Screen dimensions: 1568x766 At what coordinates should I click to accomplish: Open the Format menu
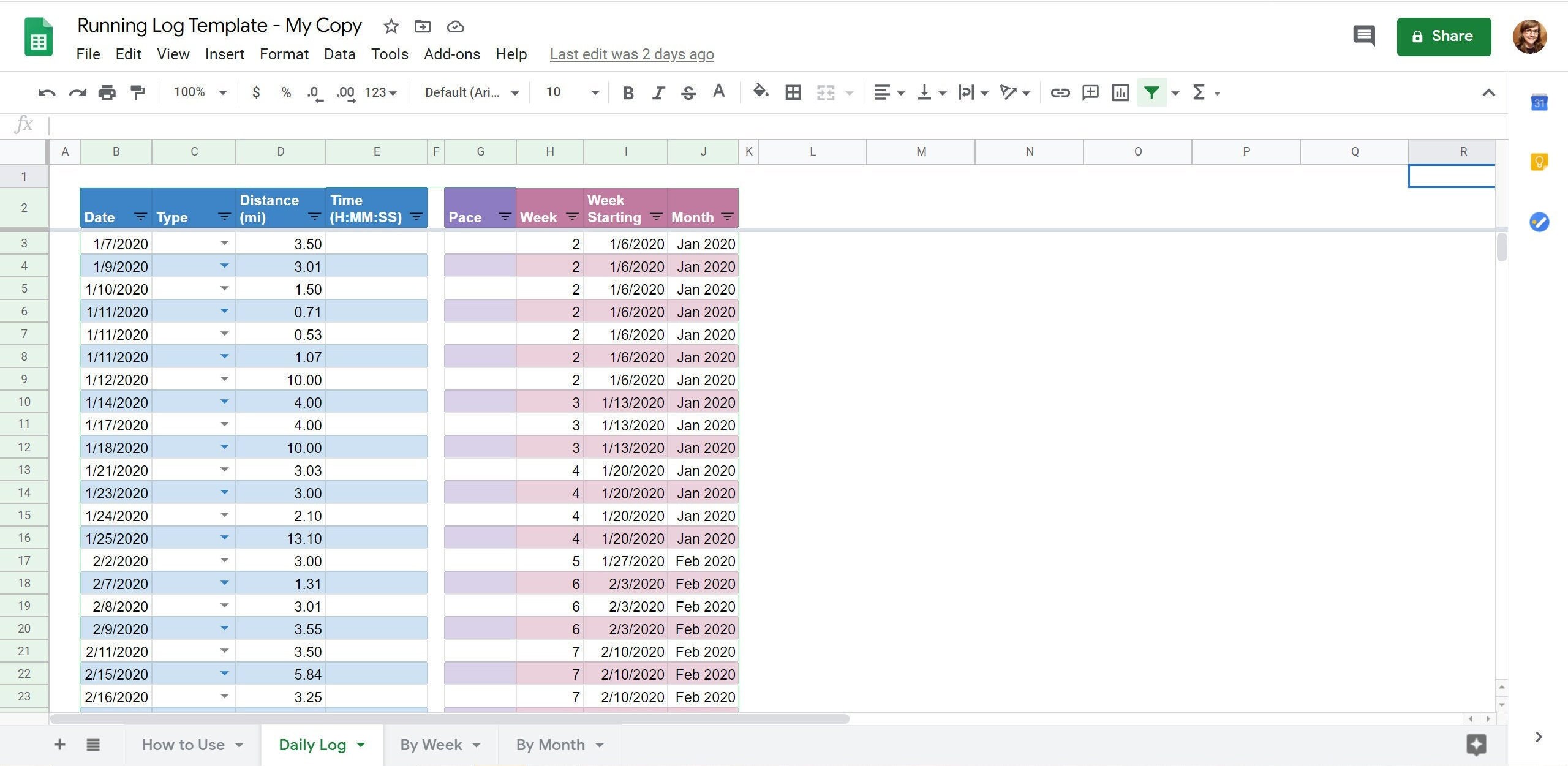point(284,54)
